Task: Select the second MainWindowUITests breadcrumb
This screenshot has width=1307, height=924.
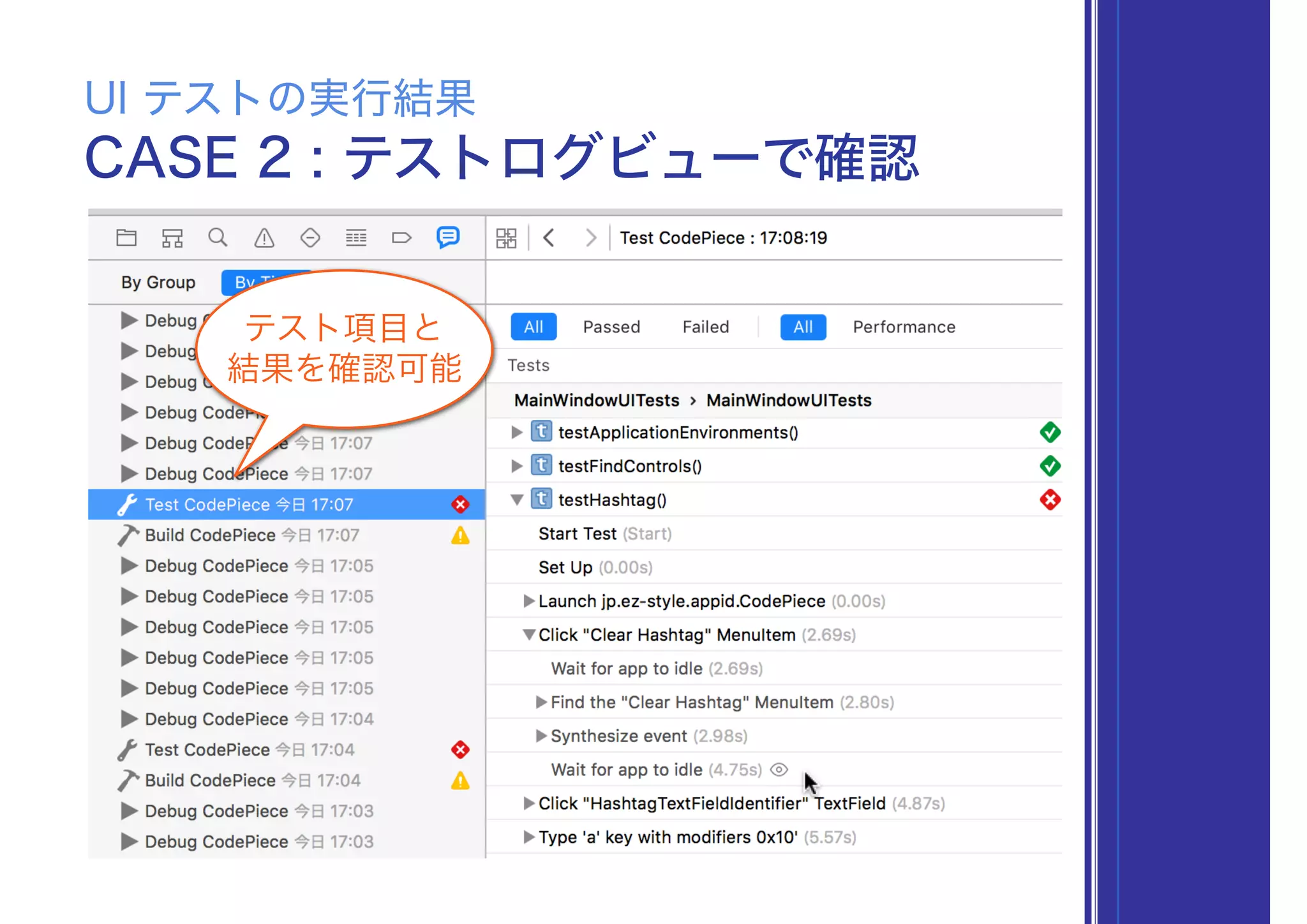Action: (x=789, y=400)
